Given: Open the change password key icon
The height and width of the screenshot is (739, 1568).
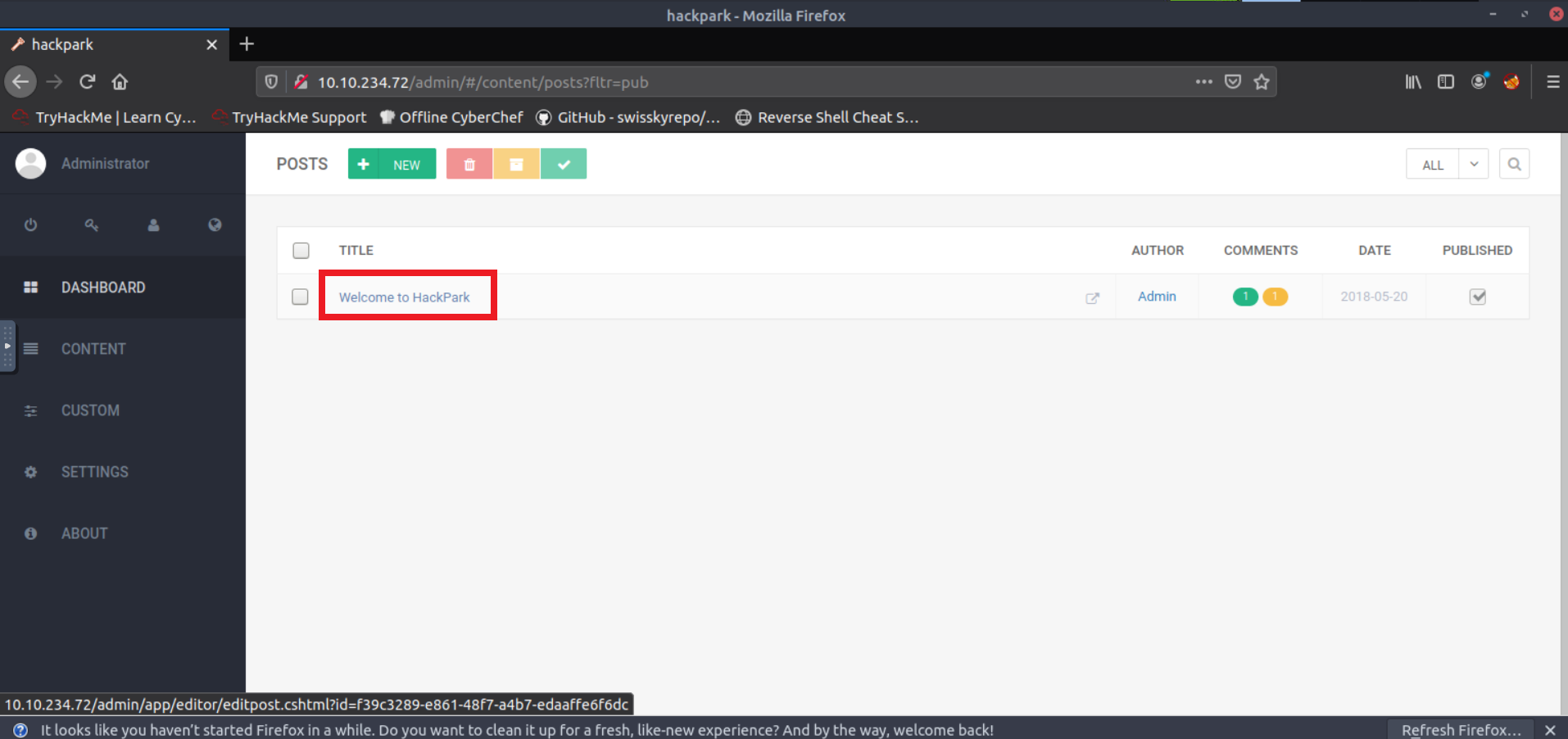Looking at the screenshot, I should pos(92,224).
